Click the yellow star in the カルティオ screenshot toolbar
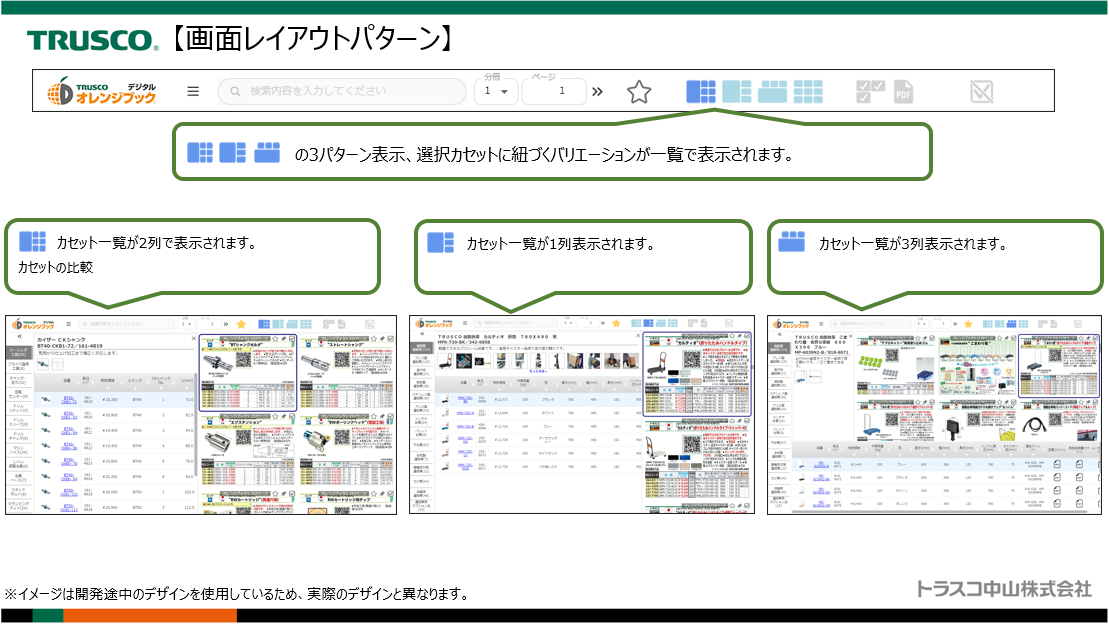The image size is (1109, 624). tap(616, 323)
